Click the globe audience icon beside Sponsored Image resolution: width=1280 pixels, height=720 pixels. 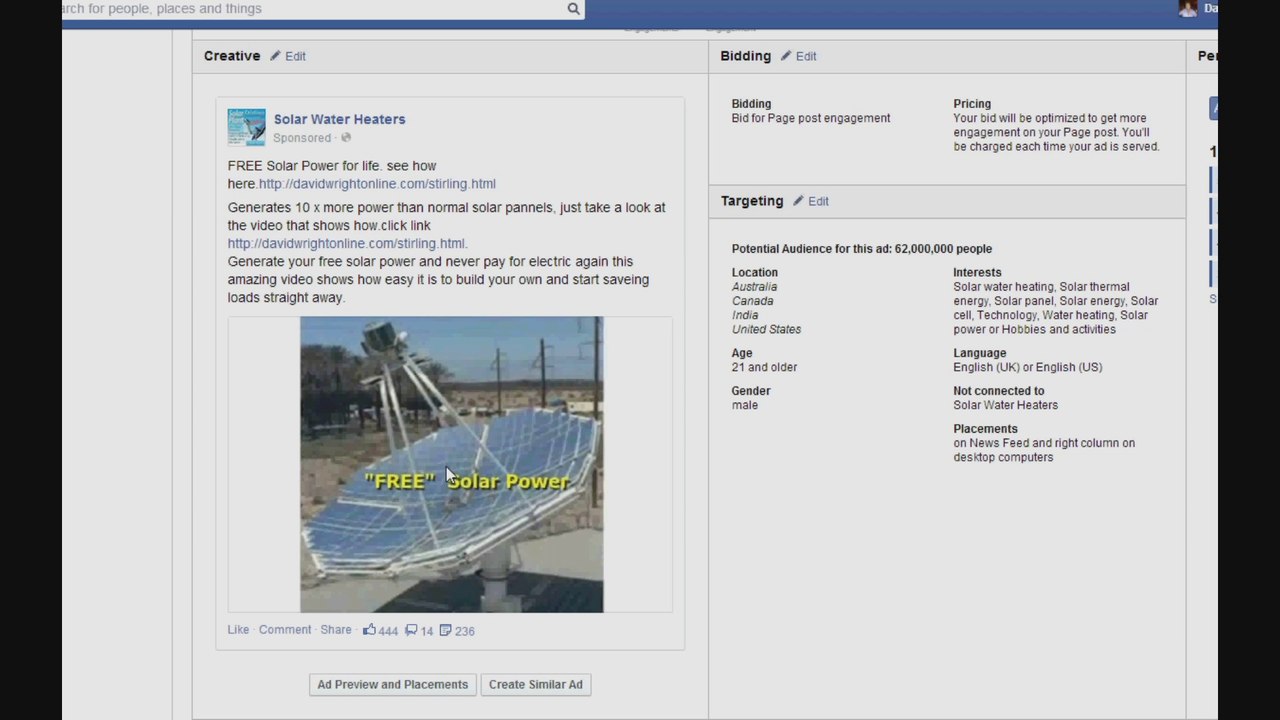point(346,138)
